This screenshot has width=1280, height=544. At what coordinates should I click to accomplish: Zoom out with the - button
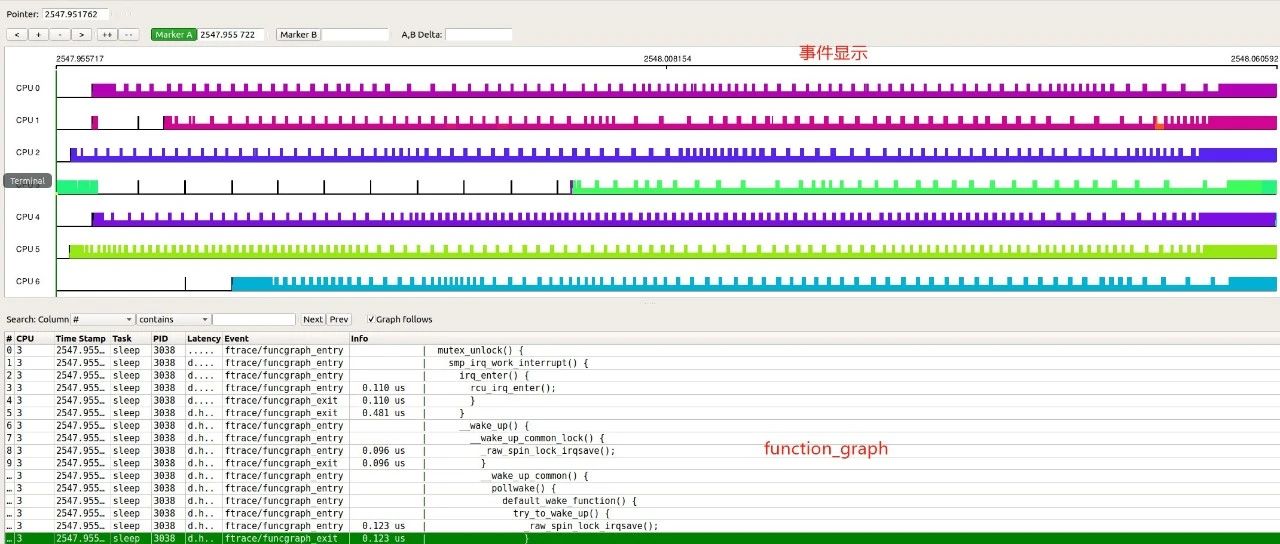[60, 34]
